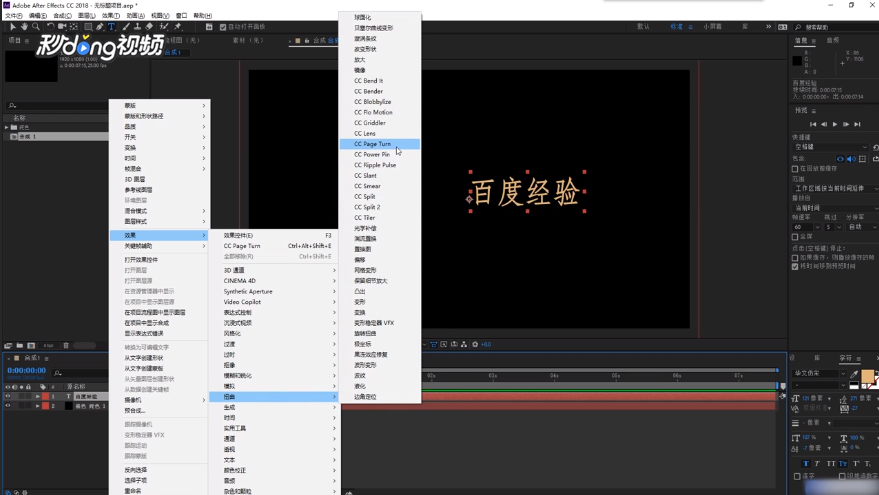Click the Info panel color sample swatch
The width and height of the screenshot is (879, 495).
[797, 61]
